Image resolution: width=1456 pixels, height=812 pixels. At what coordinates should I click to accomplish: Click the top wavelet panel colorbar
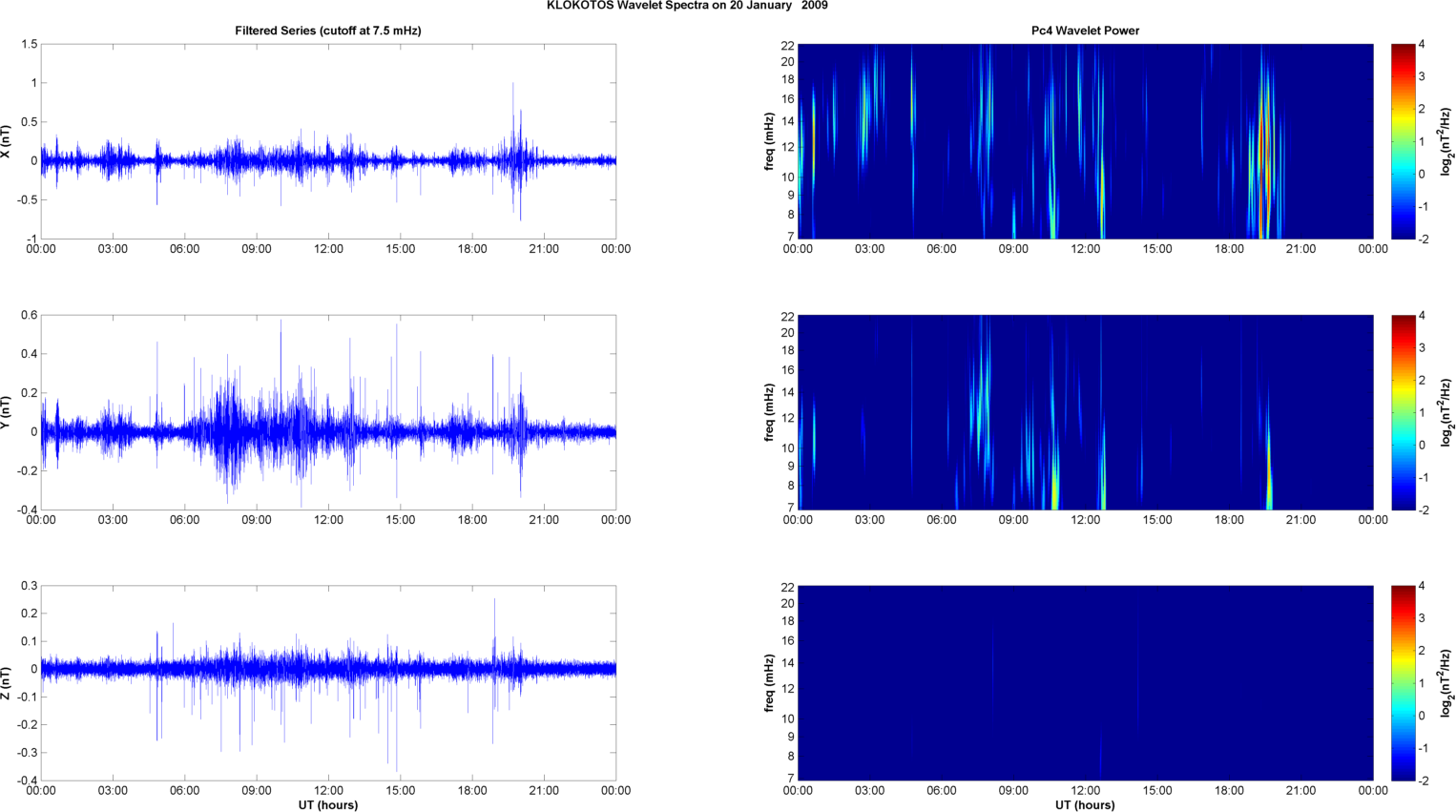coord(1402,141)
